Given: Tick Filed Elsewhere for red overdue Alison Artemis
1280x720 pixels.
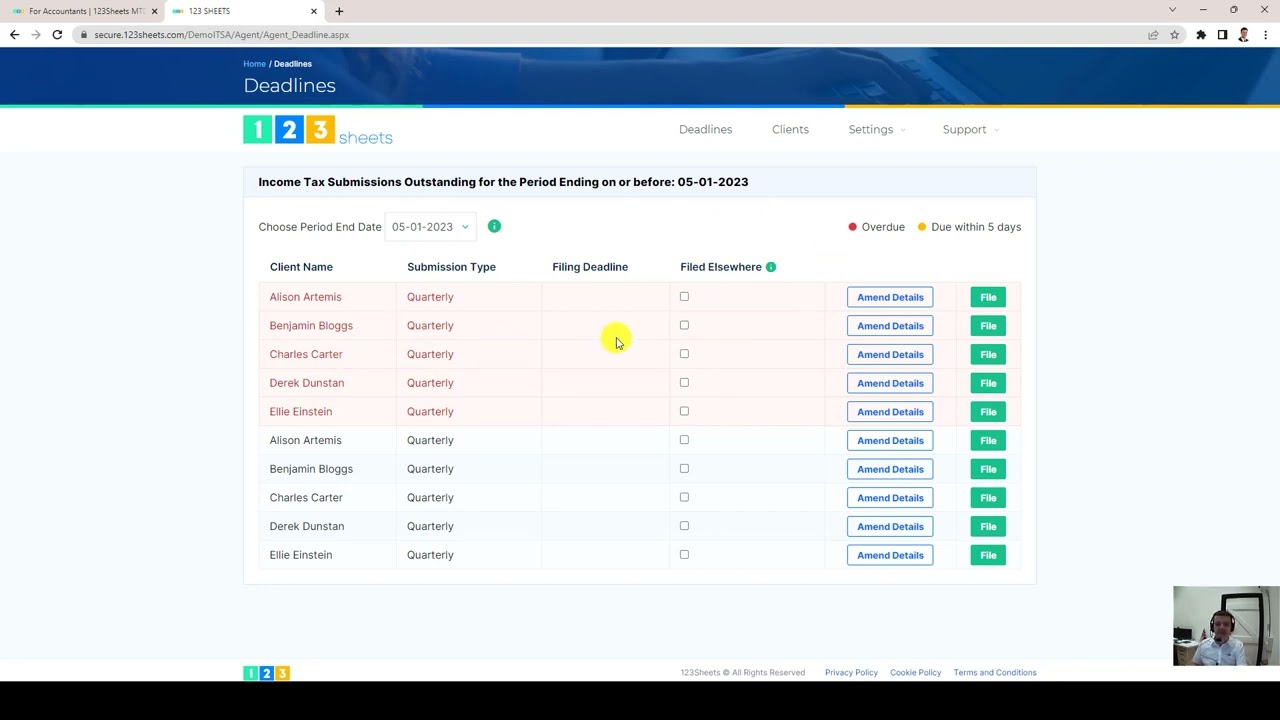Looking at the screenshot, I should pyautogui.click(x=684, y=296).
